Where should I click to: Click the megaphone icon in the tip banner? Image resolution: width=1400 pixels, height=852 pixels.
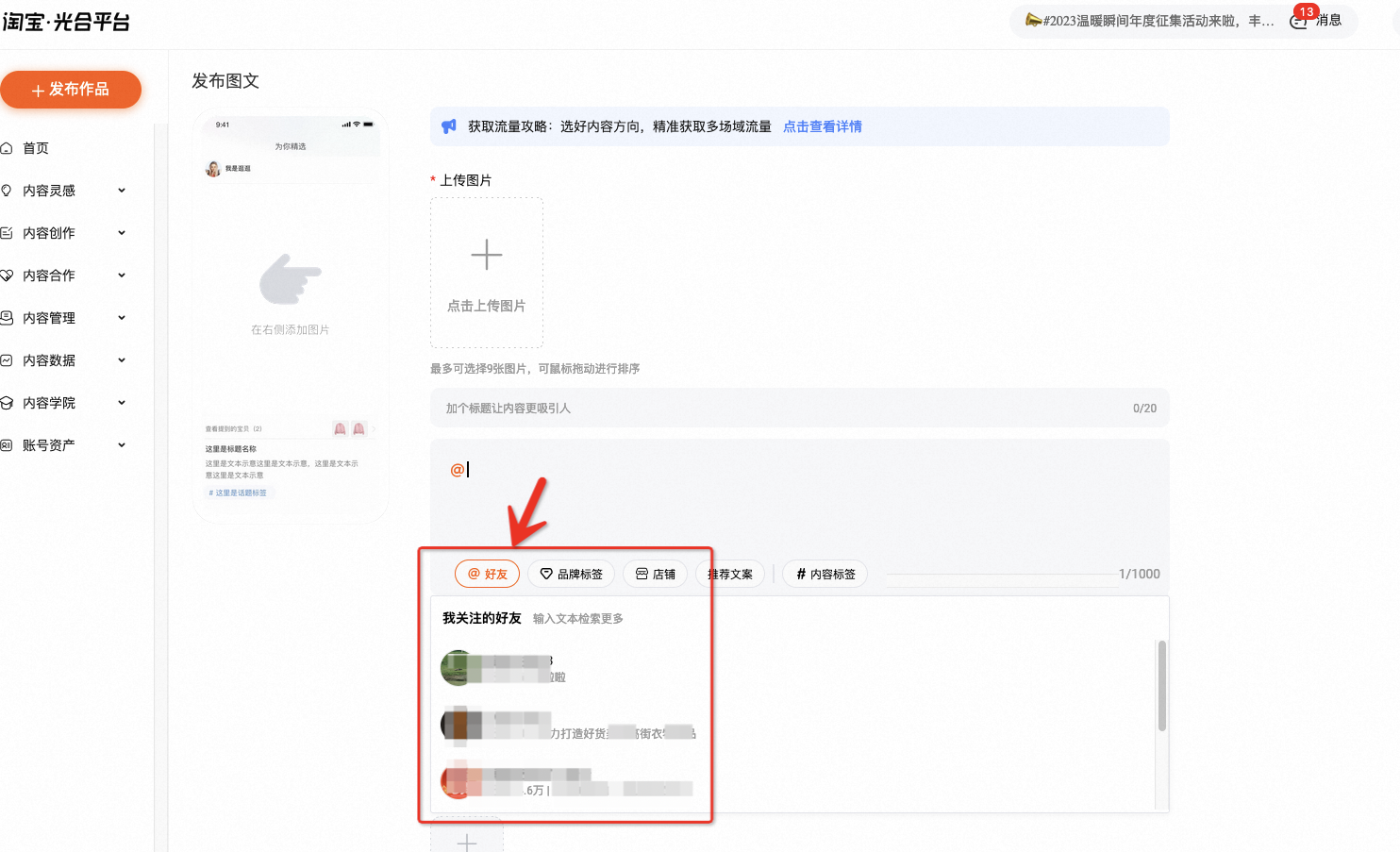[449, 126]
